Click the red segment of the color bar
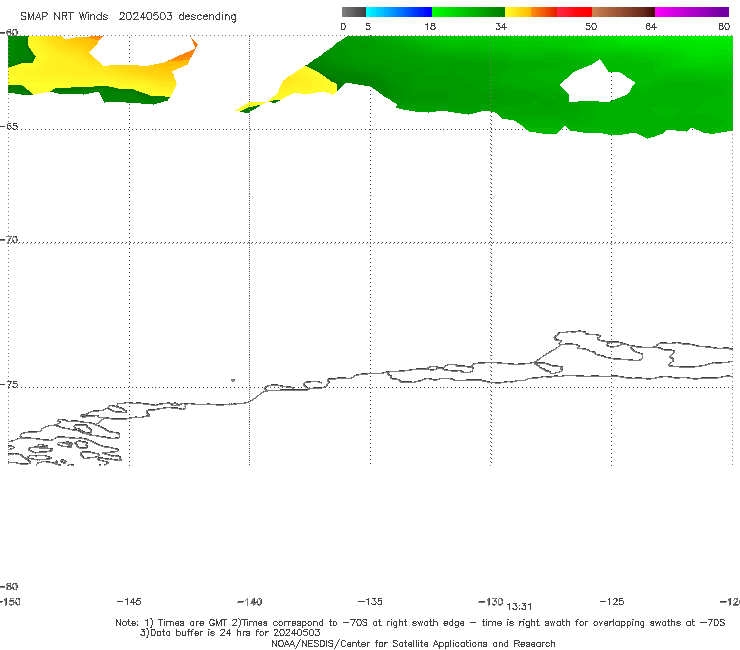740x650 pixels. 574,12
